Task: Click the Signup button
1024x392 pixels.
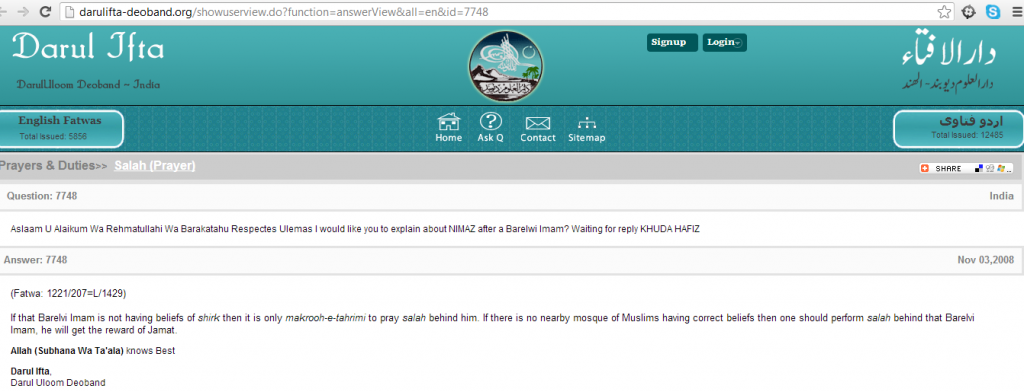Action: (x=672, y=42)
